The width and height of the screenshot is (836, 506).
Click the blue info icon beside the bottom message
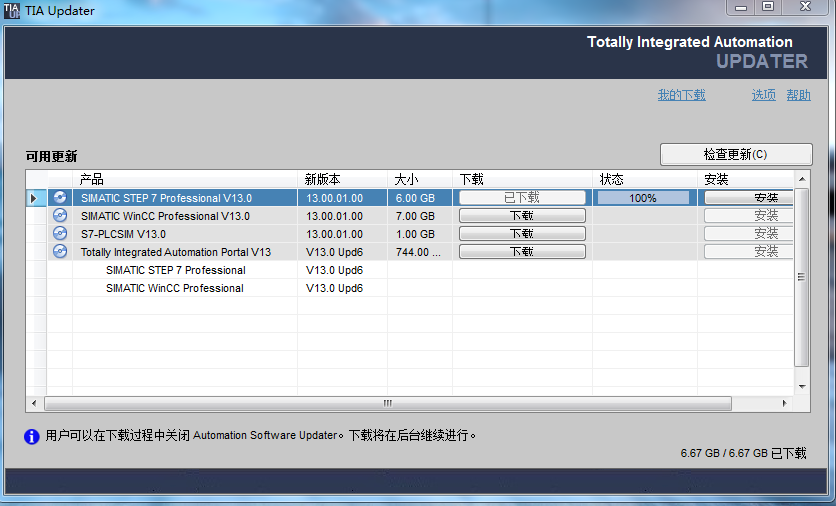coord(31,436)
